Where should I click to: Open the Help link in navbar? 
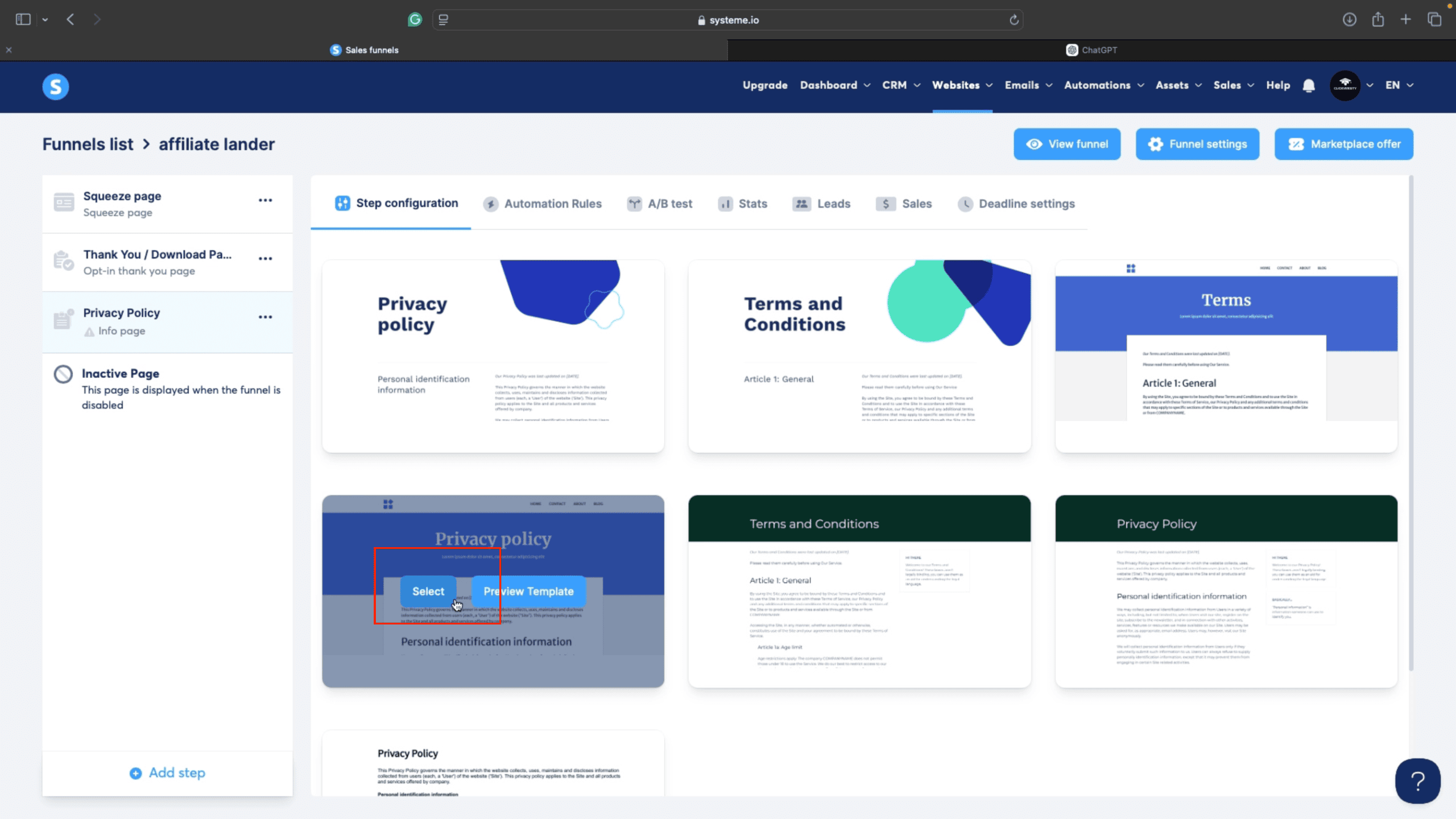tap(1278, 85)
